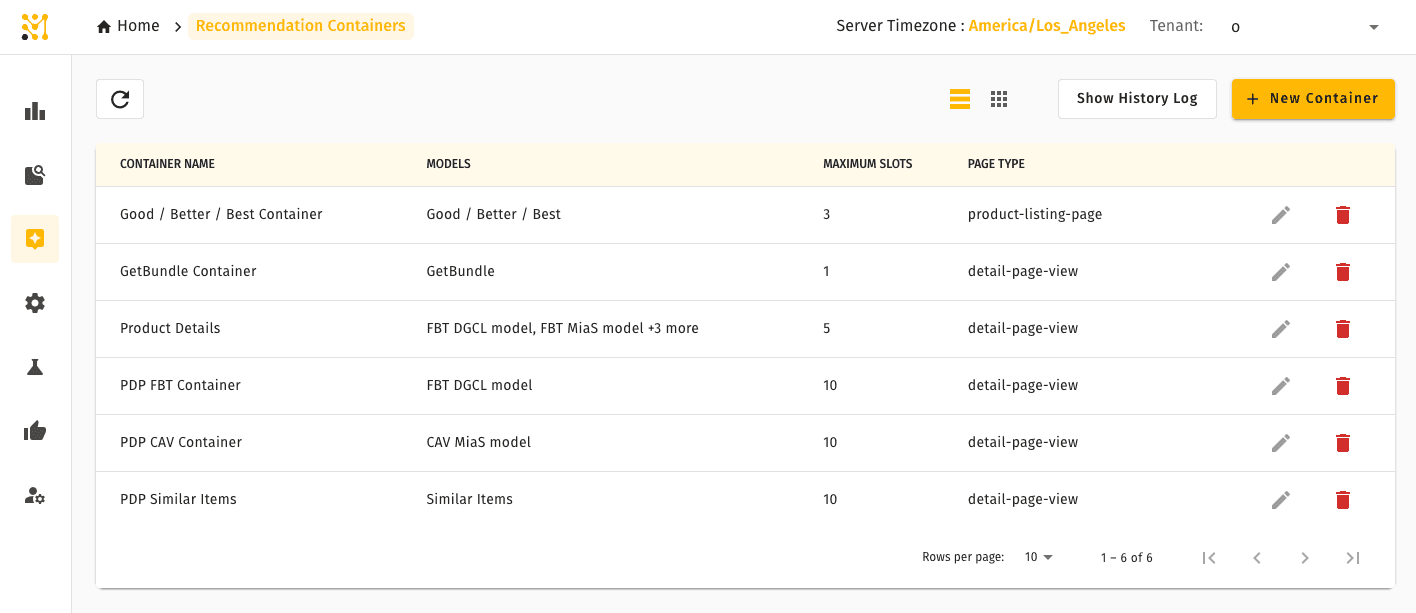Switch to list view layout
Image resolution: width=1416 pixels, height=613 pixels.
pos(960,99)
